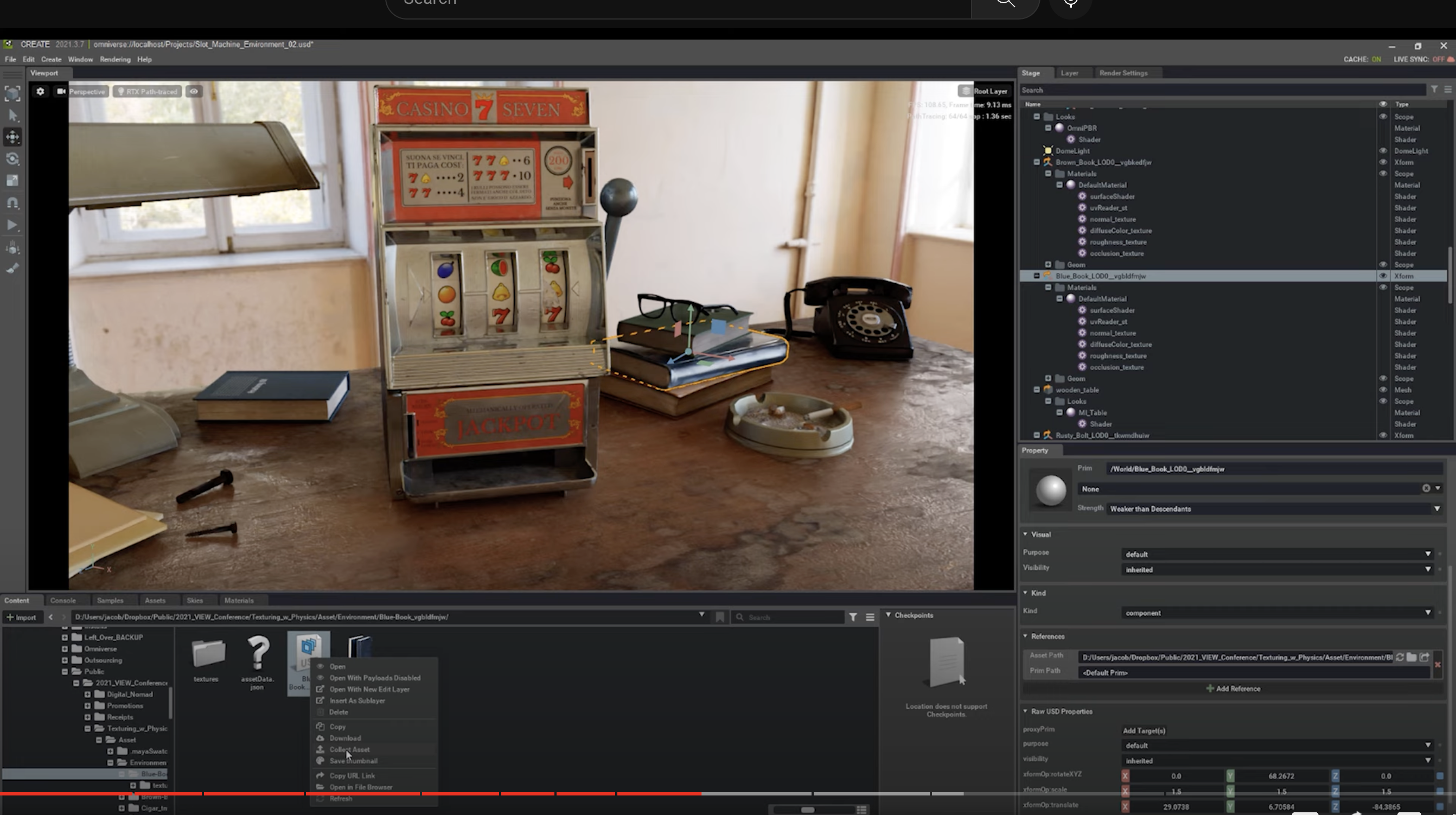This screenshot has width=1456, height=815.
Task: Click the paint brush tool
Action: pos(12,269)
